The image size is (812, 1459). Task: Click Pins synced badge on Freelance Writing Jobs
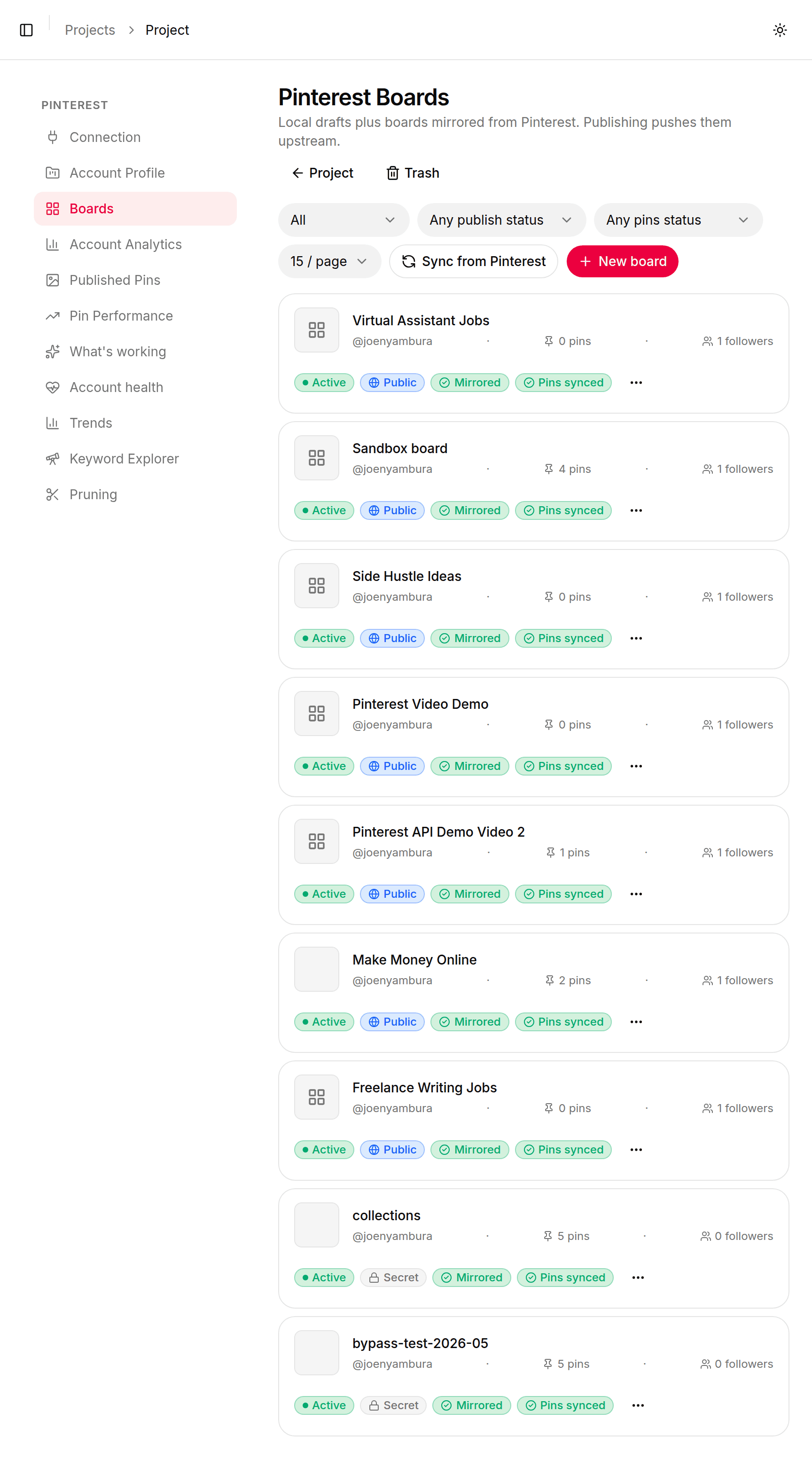click(x=563, y=1150)
